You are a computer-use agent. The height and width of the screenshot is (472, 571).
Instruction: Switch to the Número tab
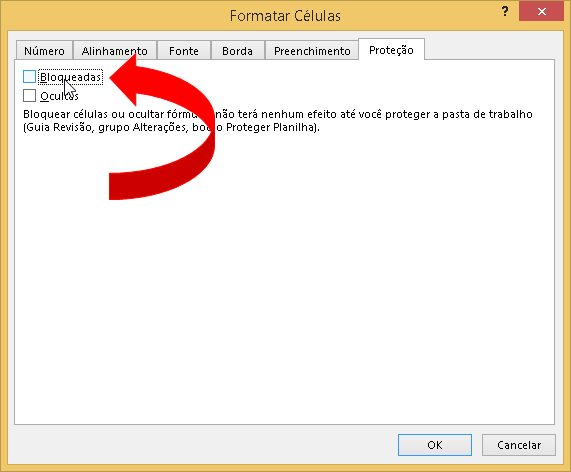pos(44,51)
